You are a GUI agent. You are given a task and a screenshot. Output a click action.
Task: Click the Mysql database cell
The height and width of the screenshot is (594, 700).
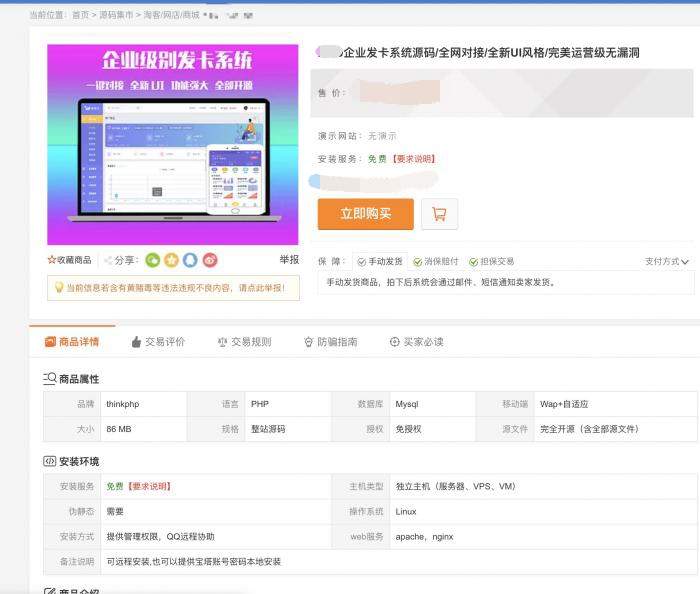click(433, 404)
